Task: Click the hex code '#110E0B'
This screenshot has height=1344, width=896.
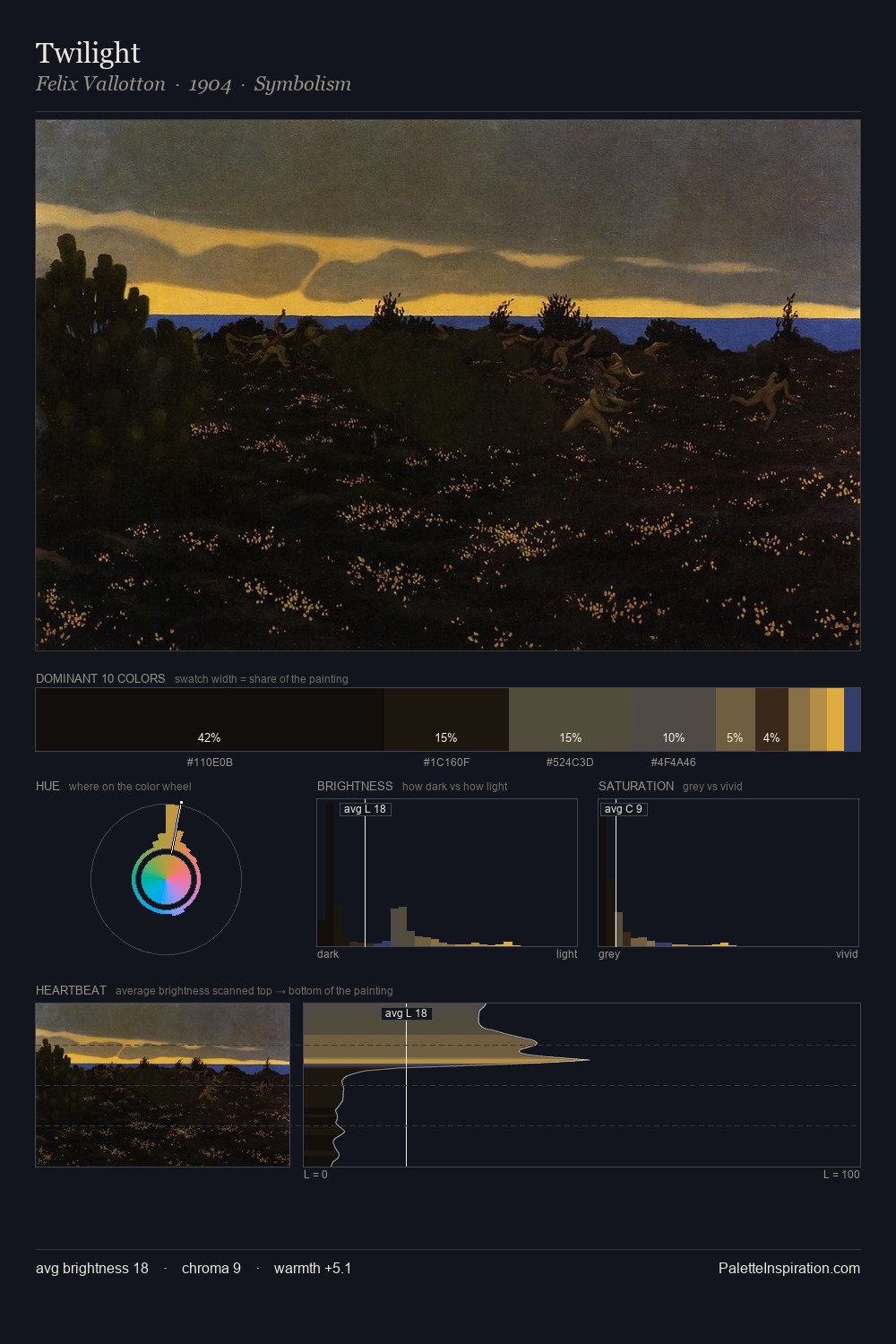Action: click(x=210, y=762)
